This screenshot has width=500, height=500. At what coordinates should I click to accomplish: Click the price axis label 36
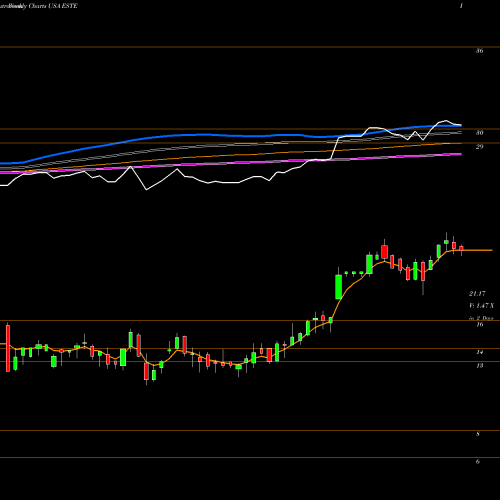[x=479, y=51]
